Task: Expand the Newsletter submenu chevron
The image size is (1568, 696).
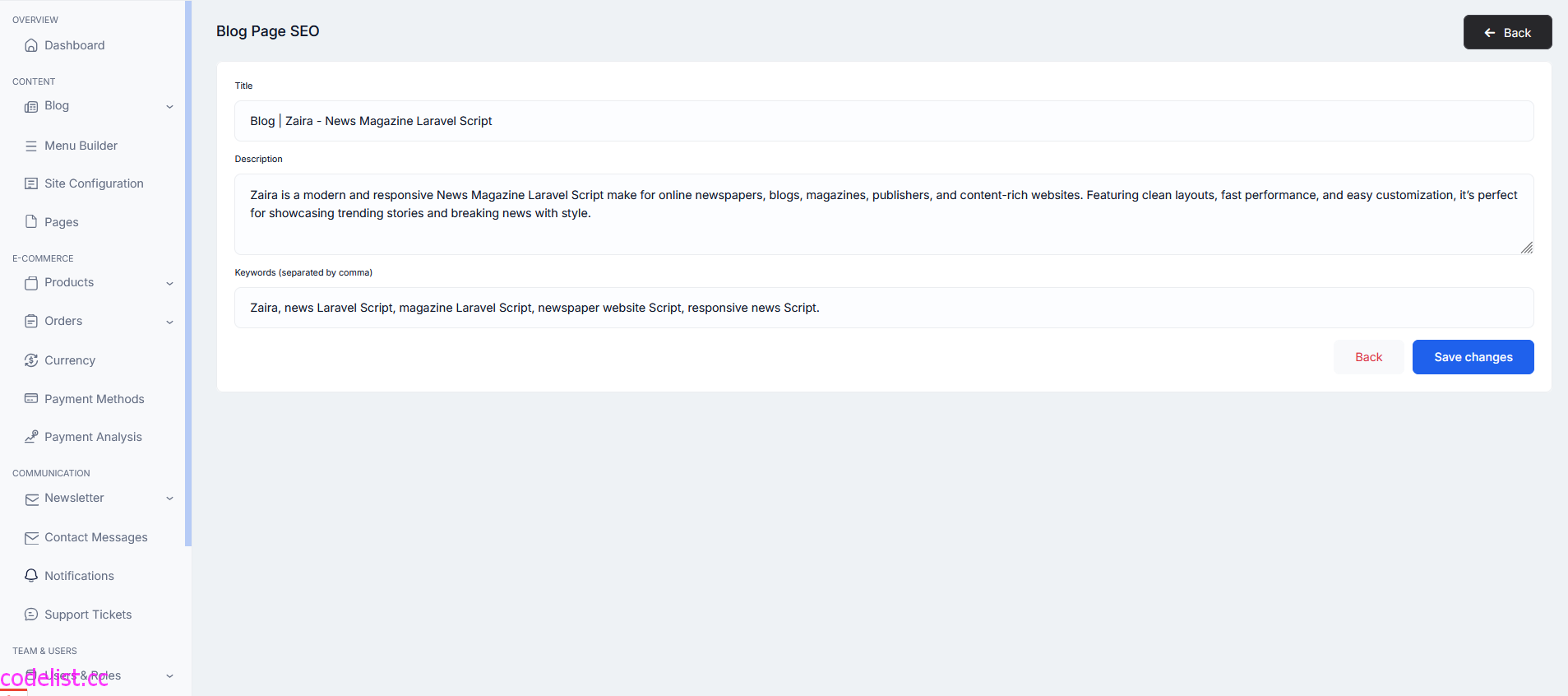Action: click(170, 499)
